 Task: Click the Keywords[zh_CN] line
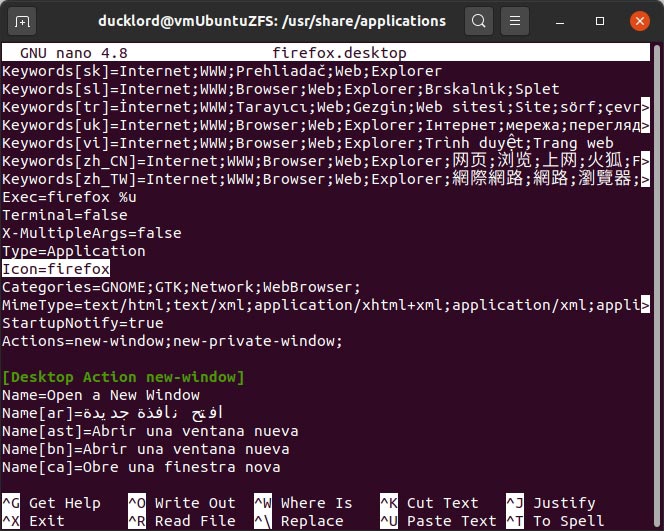click(326, 161)
